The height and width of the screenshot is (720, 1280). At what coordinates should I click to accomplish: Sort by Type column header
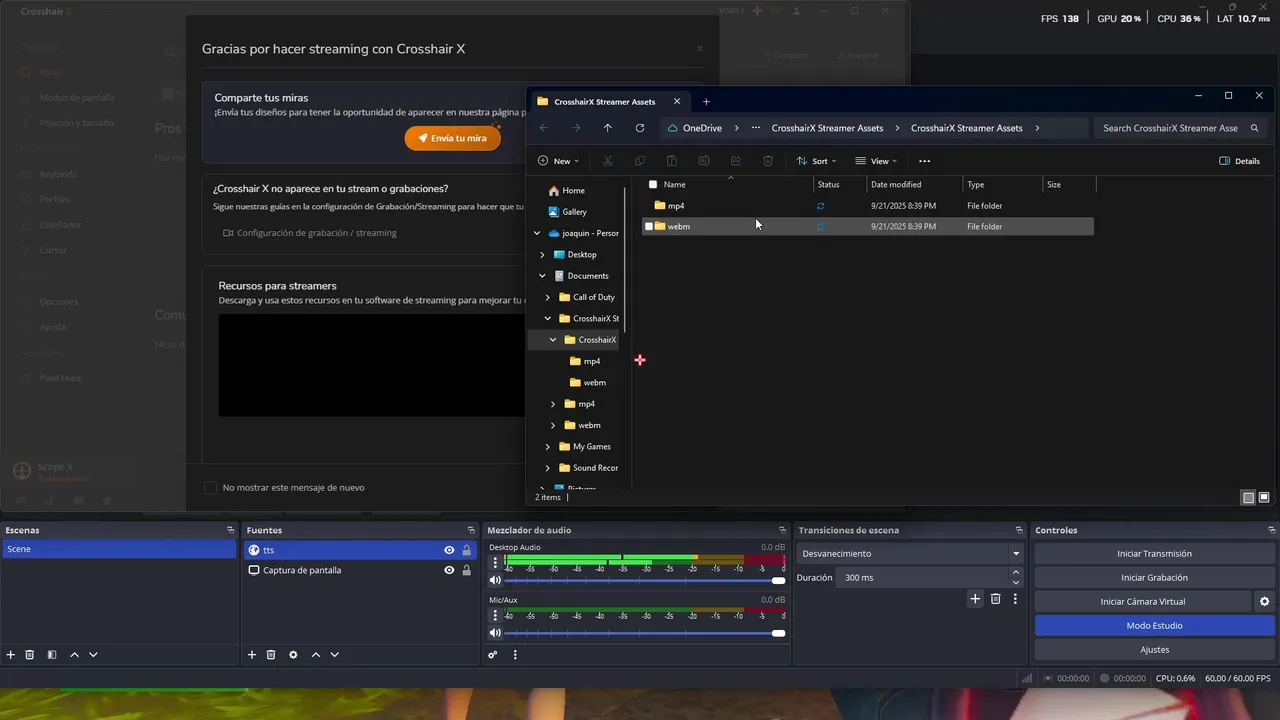tap(1002, 184)
